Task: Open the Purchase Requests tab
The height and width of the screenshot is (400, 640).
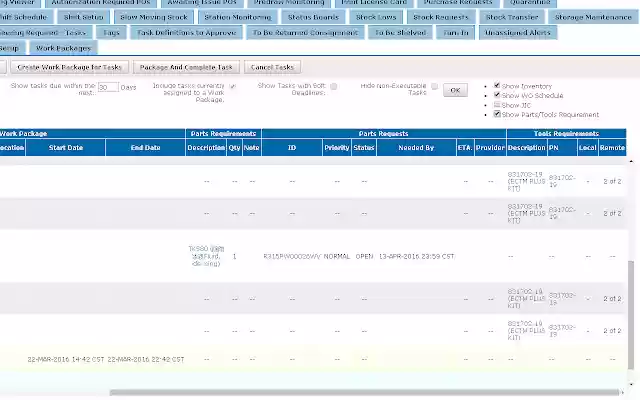Action: tap(458, 2)
